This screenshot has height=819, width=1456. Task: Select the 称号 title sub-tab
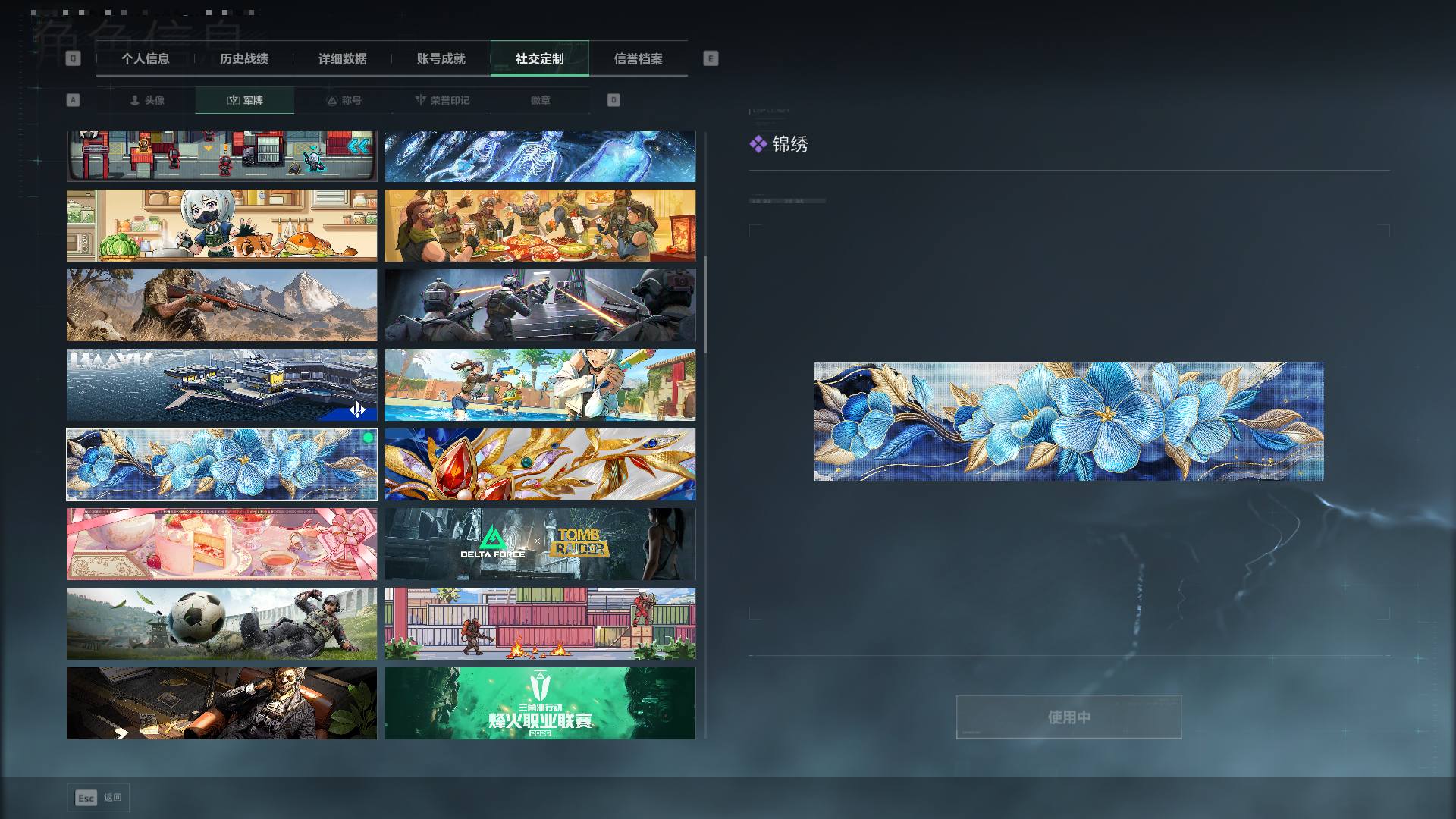tap(344, 100)
